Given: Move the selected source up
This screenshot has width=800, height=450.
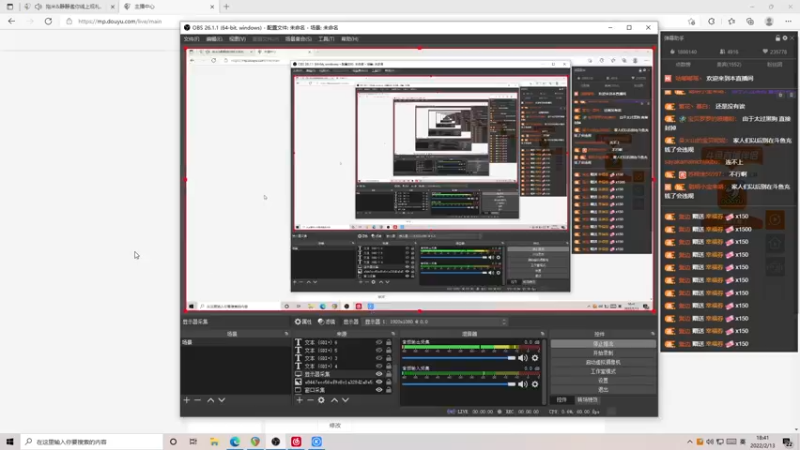Looking at the screenshot, I should coord(335,401).
